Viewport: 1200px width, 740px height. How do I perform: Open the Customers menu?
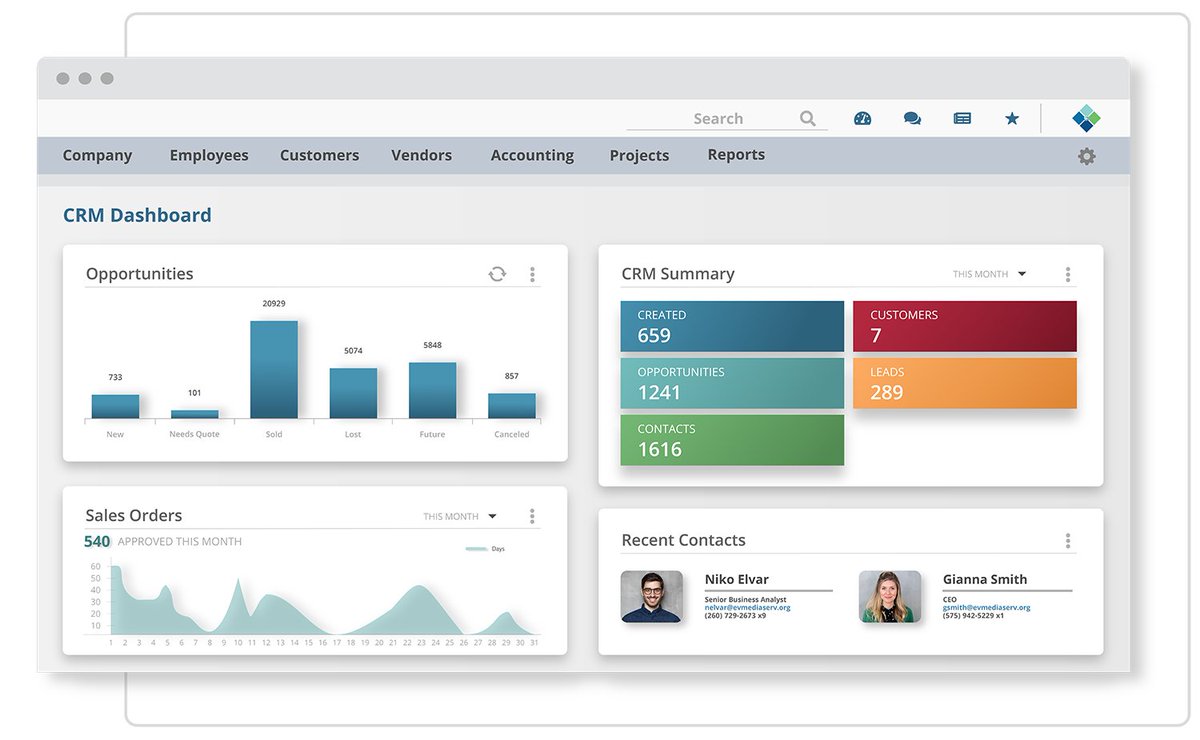point(319,155)
